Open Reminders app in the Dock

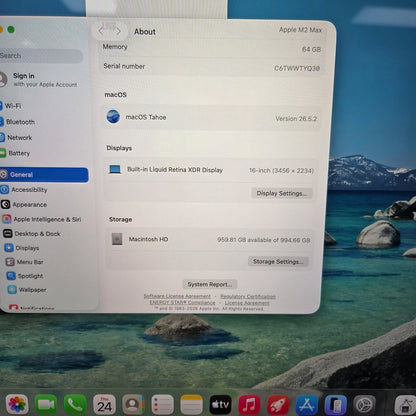click(162, 405)
